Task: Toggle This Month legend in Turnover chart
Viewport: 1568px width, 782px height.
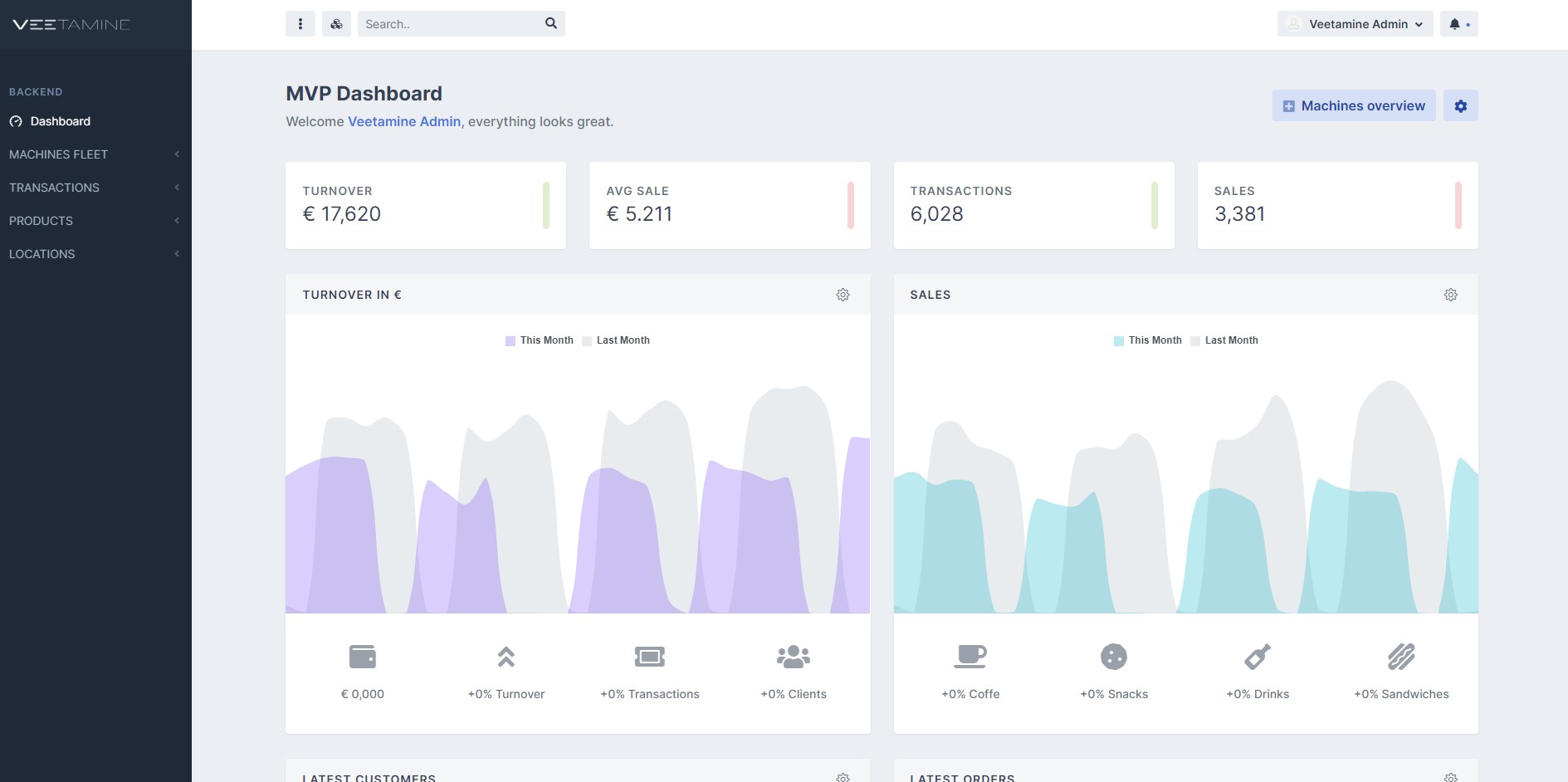Action: point(539,340)
